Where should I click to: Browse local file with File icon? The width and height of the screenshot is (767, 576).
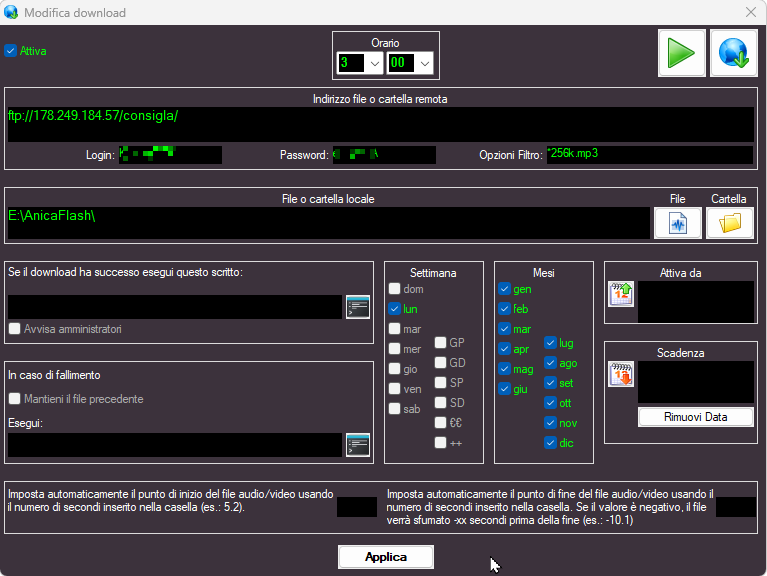[677, 223]
